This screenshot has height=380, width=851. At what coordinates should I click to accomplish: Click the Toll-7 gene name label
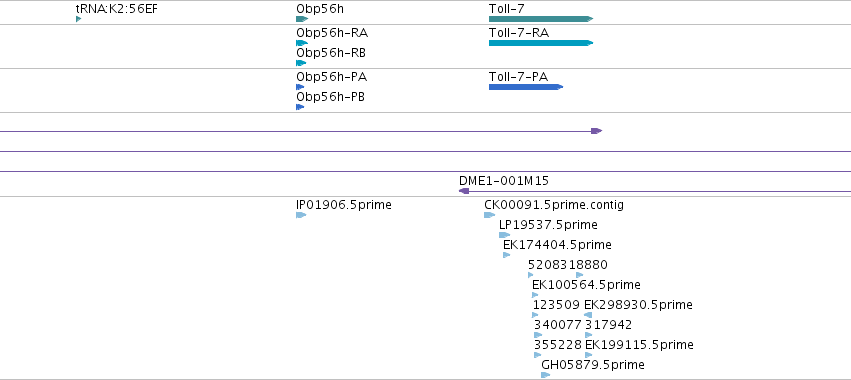(x=507, y=9)
